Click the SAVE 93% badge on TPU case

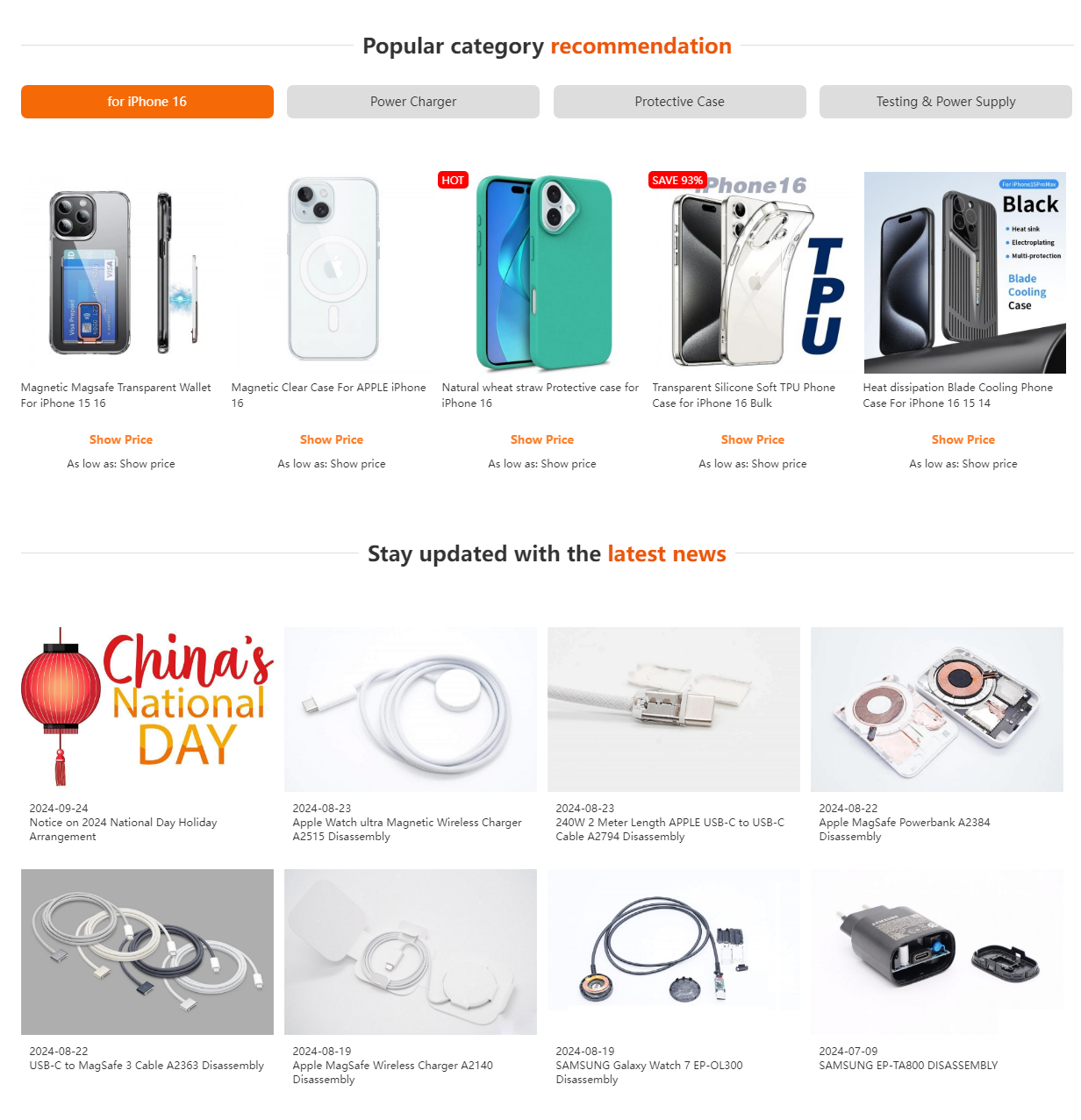coord(677,180)
